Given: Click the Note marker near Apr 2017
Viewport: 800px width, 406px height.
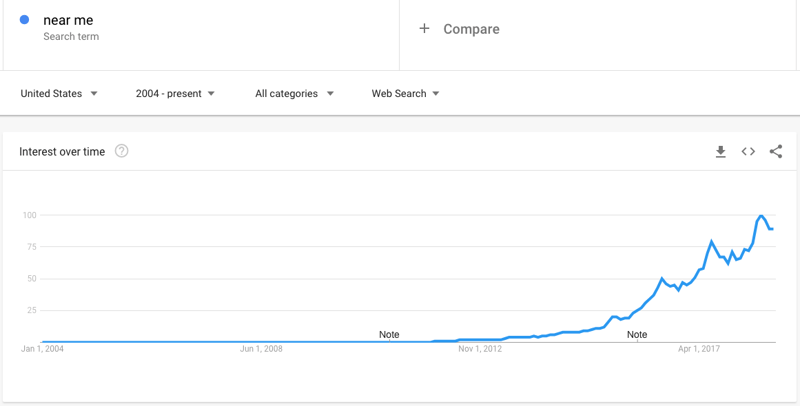Looking at the screenshot, I should coord(637,335).
